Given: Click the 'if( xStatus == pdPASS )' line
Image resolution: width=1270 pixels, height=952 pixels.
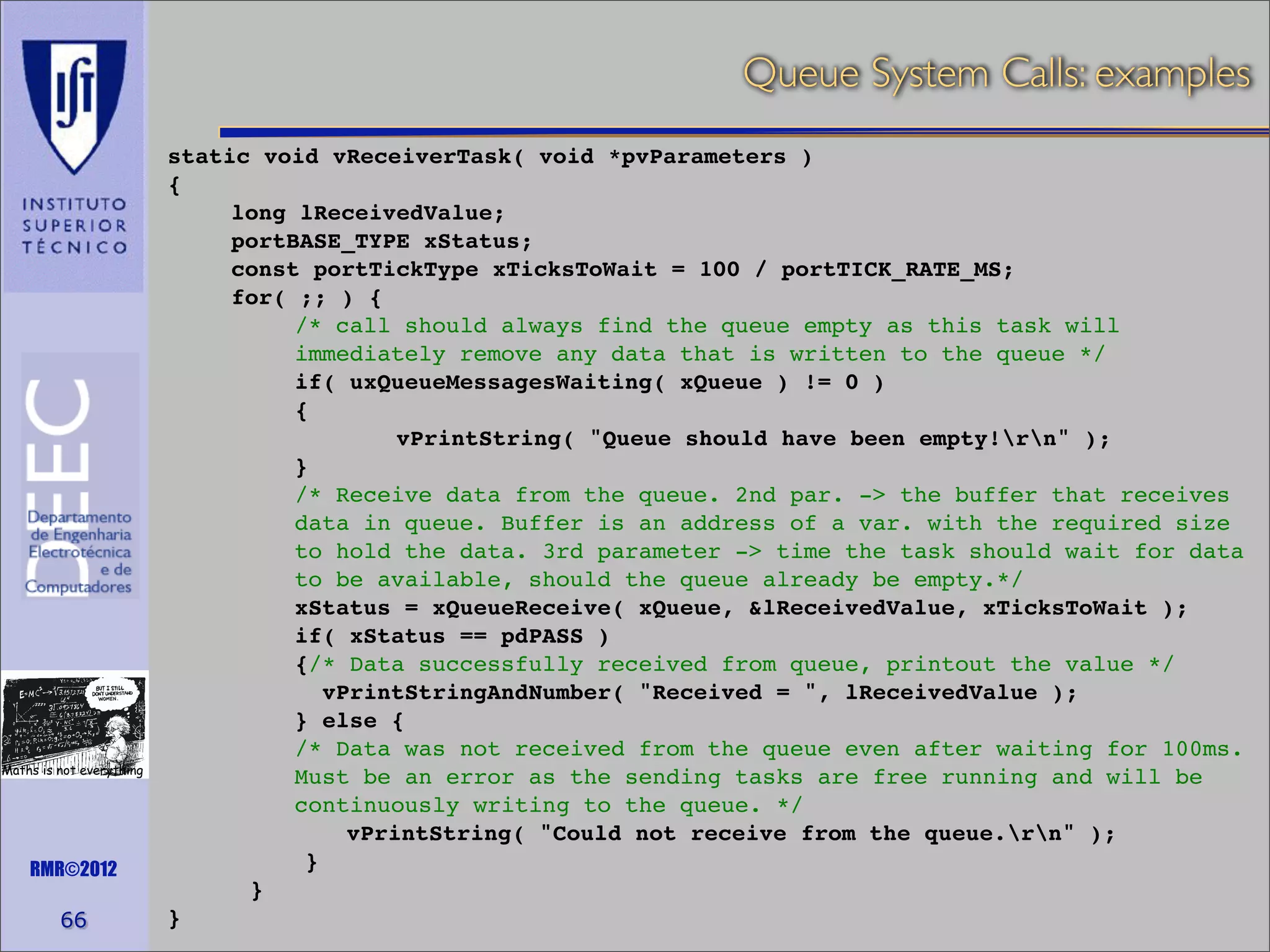Looking at the screenshot, I should 452,637.
